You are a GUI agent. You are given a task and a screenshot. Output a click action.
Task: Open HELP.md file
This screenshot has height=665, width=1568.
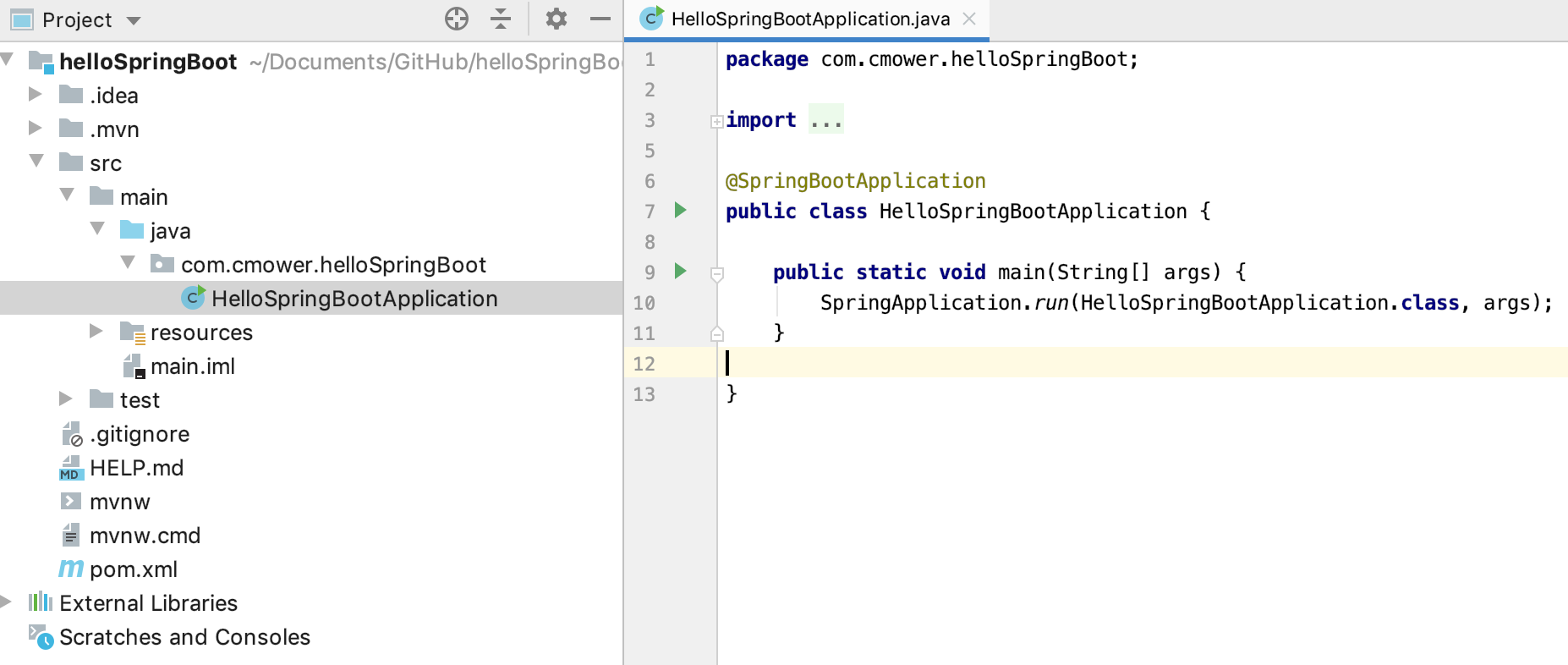(137, 468)
